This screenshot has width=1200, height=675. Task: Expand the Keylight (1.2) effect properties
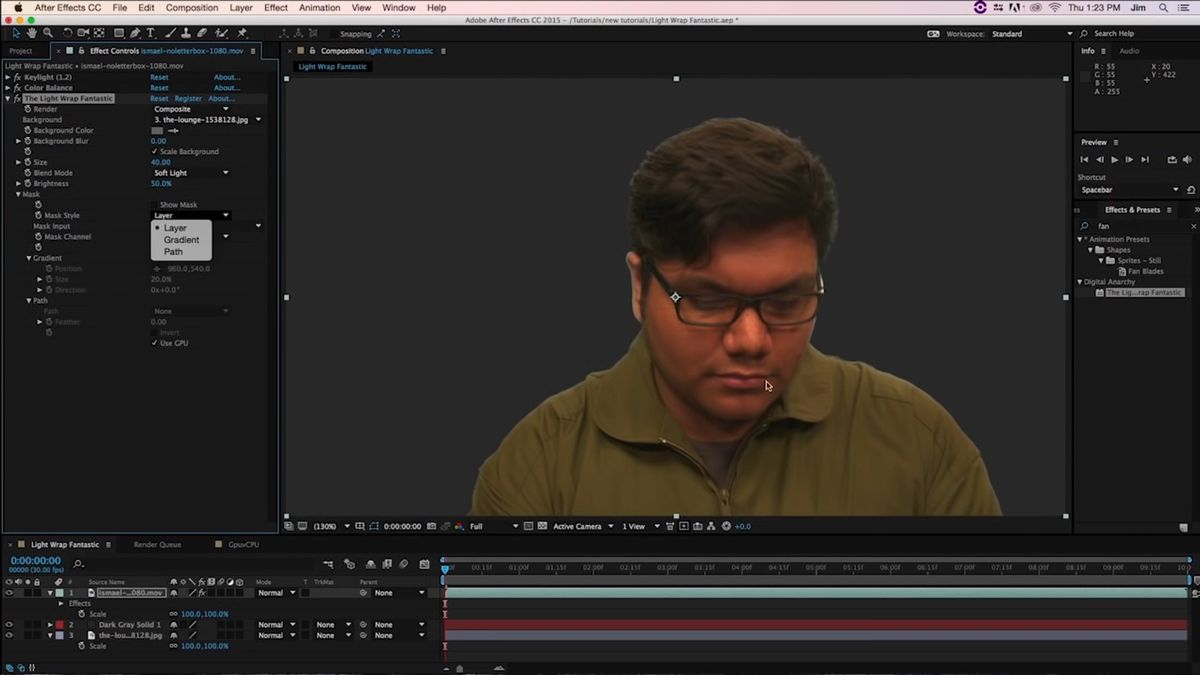point(8,77)
